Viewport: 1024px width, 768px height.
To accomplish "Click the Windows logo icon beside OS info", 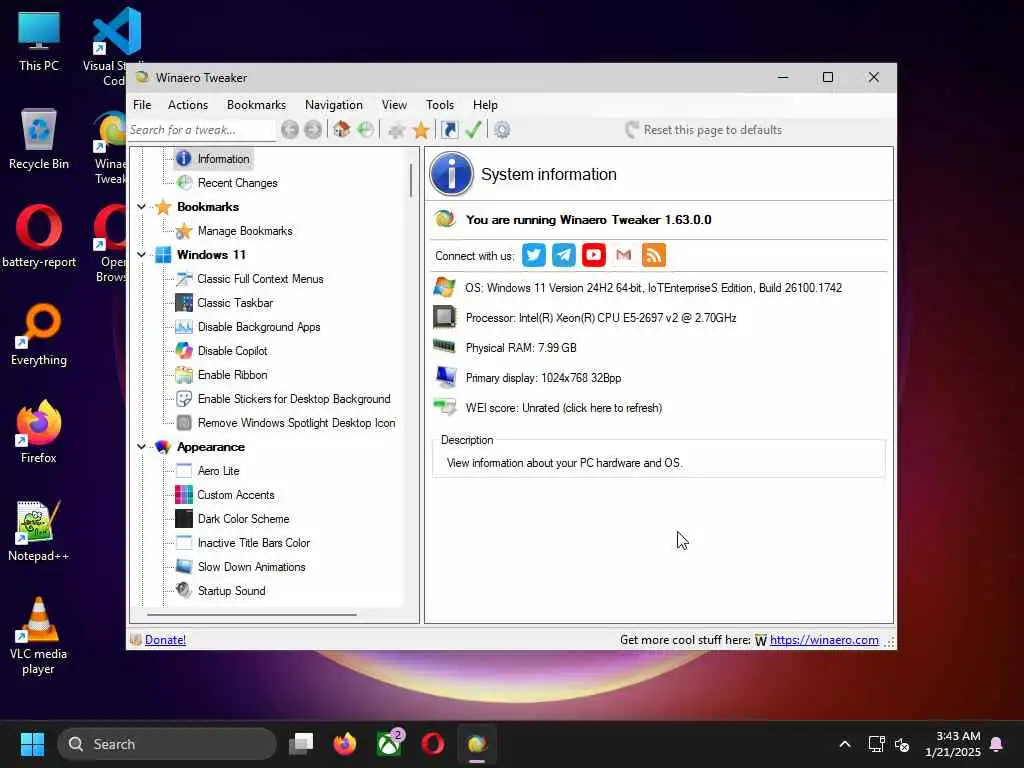I will coord(445,287).
